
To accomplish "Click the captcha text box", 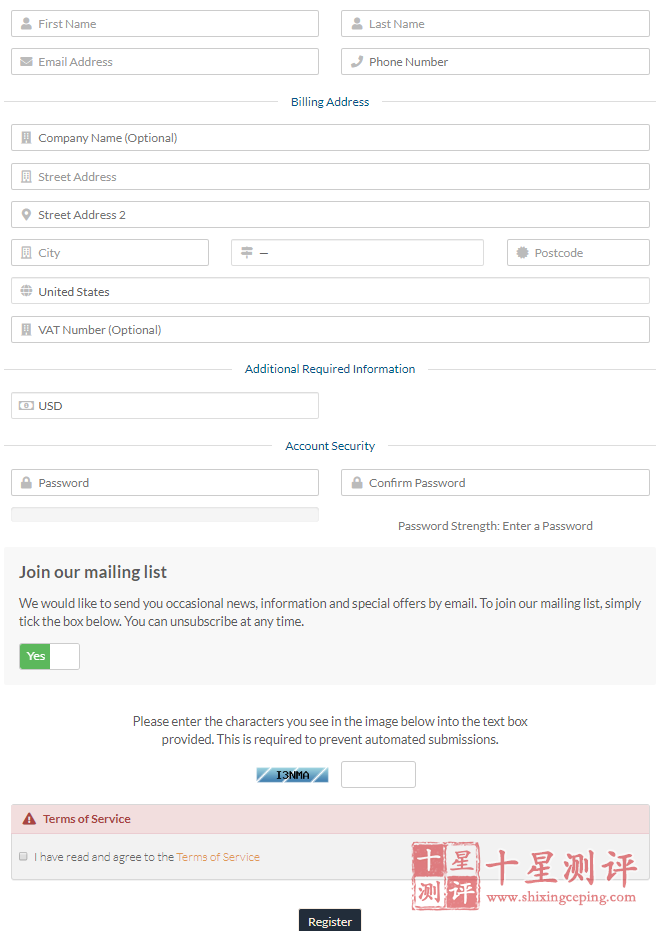I will tap(378, 774).
